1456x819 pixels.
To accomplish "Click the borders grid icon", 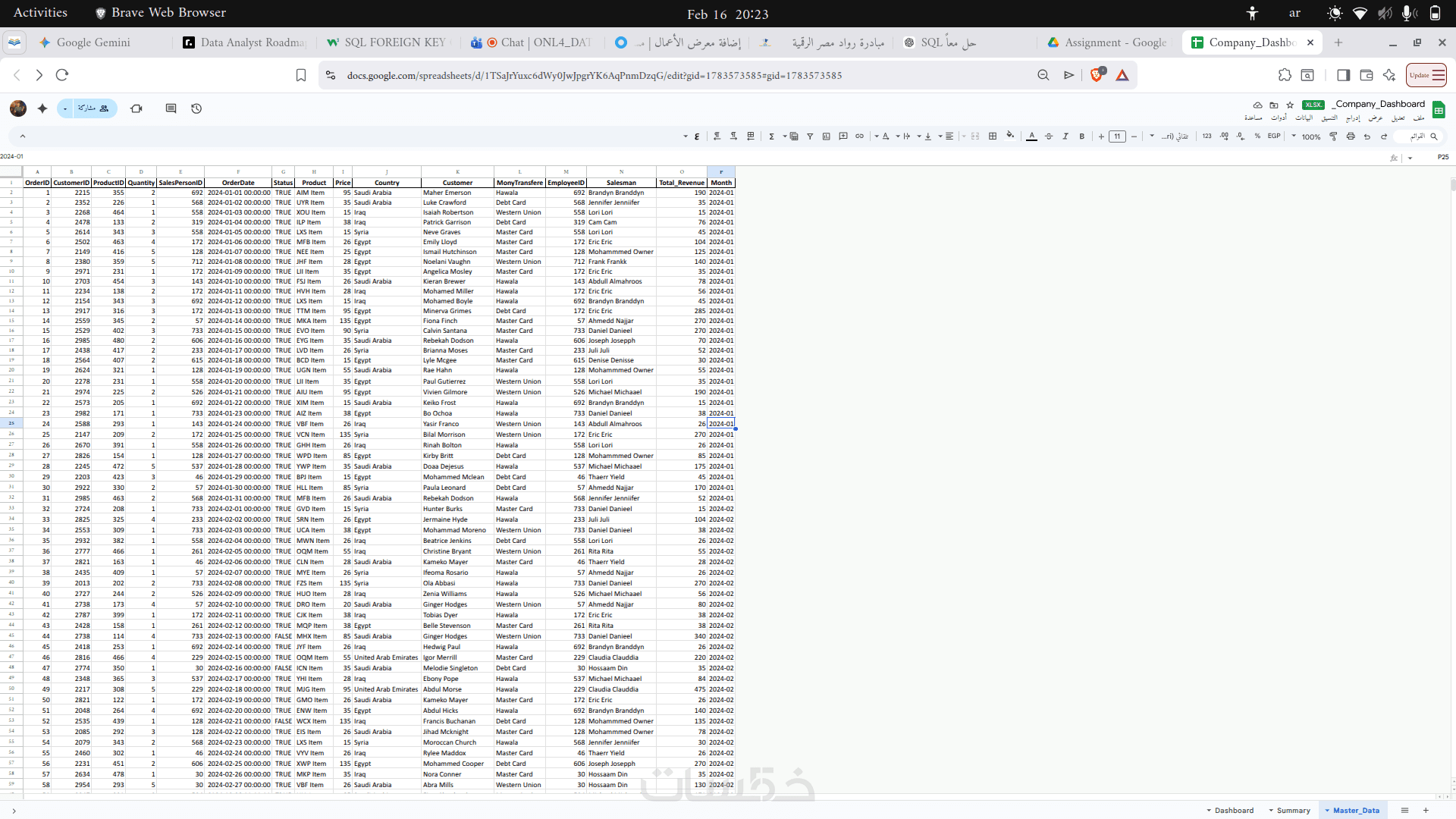I will [x=993, y=136].
